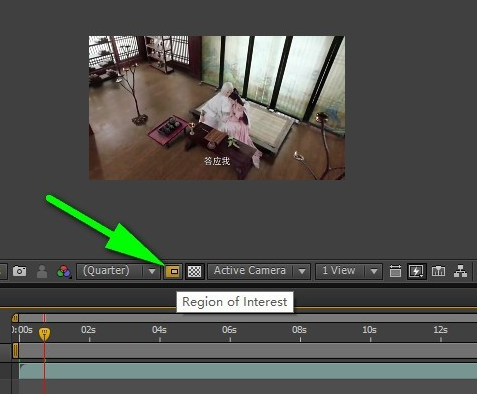Click the time navigator start handle

[15, 318]
